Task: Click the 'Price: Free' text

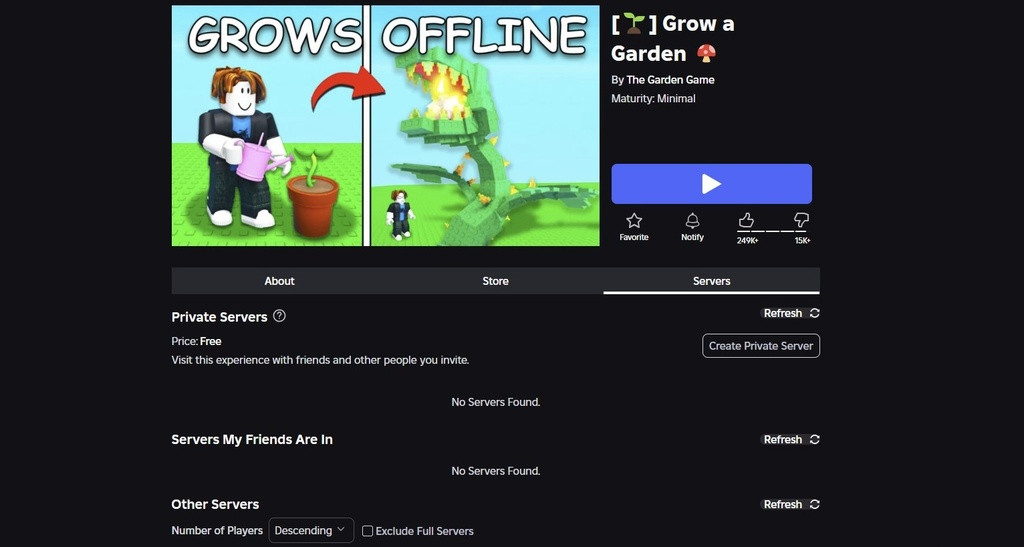Action: [197, 341]
